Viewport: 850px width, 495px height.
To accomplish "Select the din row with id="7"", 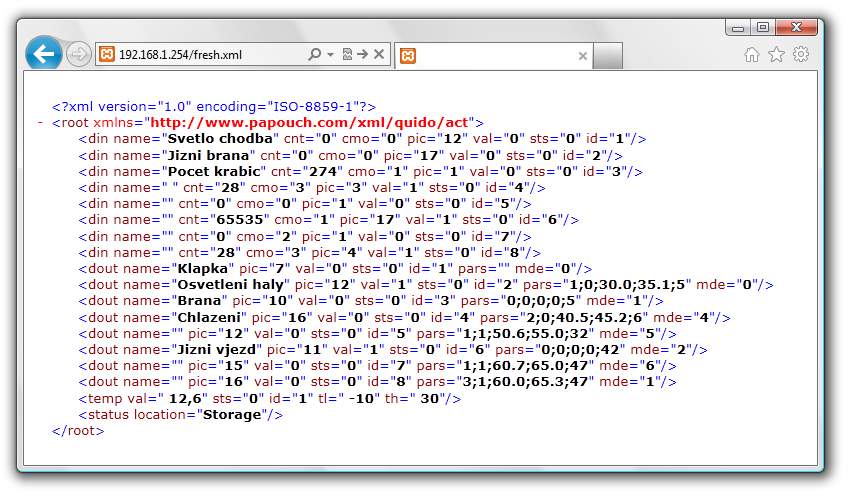I will [x=305, y=236].
